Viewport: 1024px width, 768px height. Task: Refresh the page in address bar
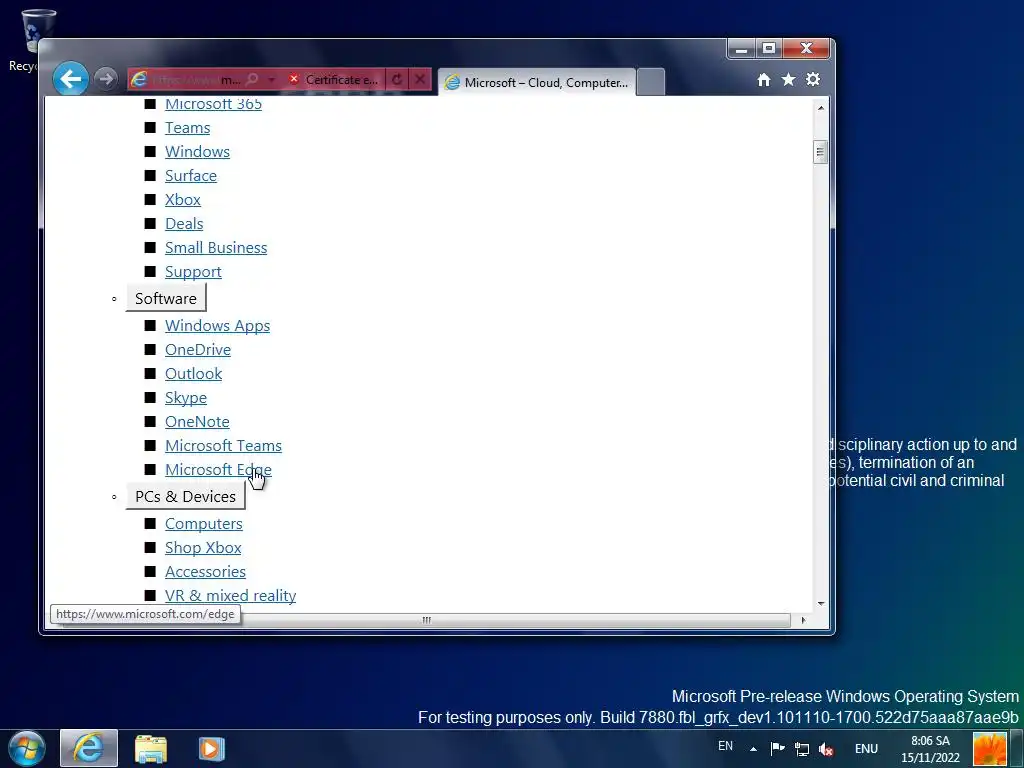click(397, 80)
